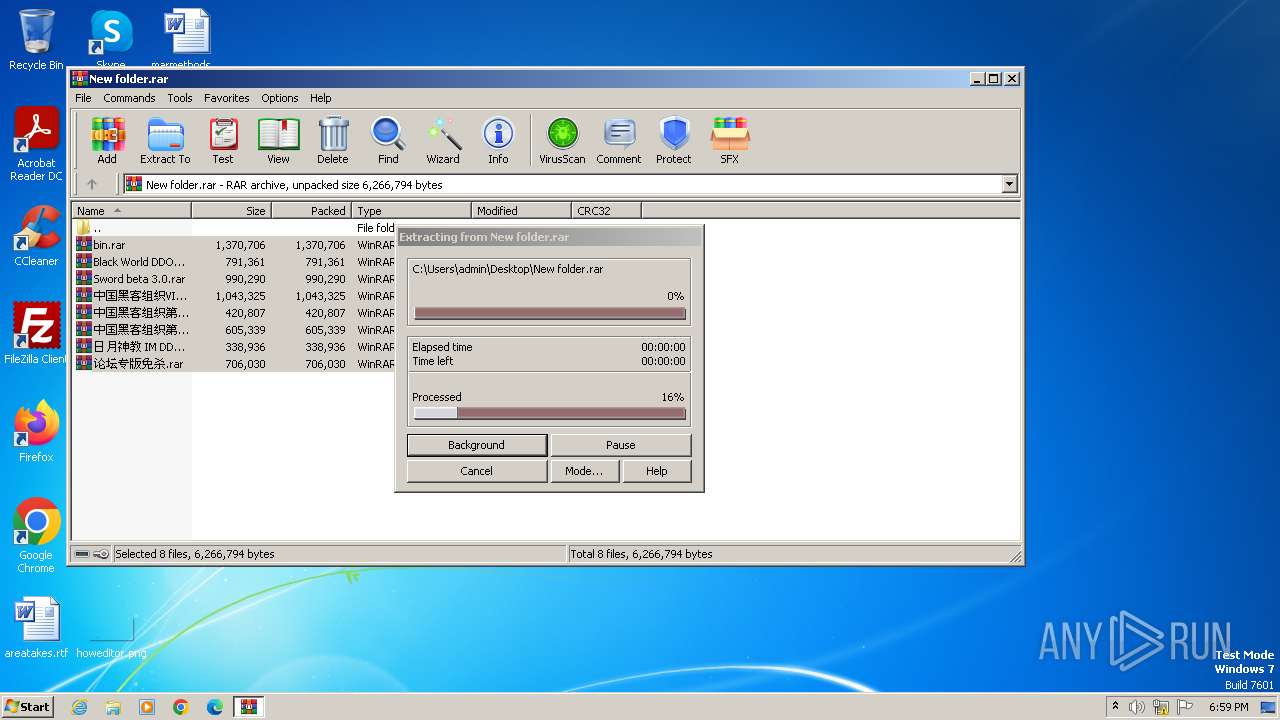The height and width of the screenshot is (720, 1280).
Task: Click the volume speaker tray icon
Action: coord(1137,707)
